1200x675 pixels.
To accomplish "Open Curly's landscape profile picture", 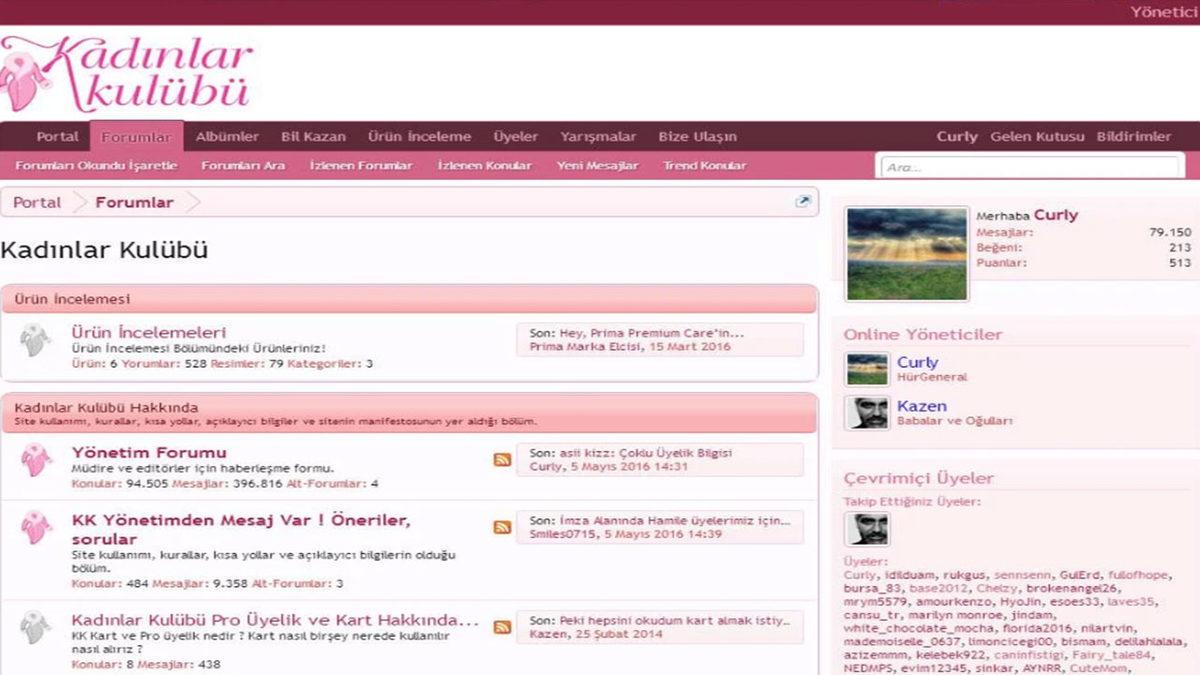I will tap(908, 254).
